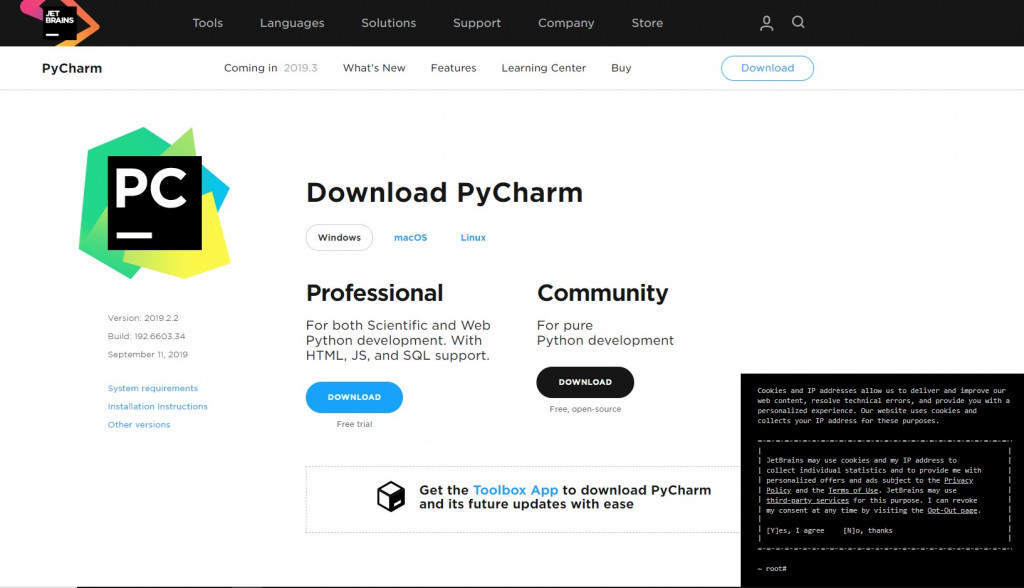1024x588 pixels.
Task: Open the Learning Center link
Action: [543, 68]
